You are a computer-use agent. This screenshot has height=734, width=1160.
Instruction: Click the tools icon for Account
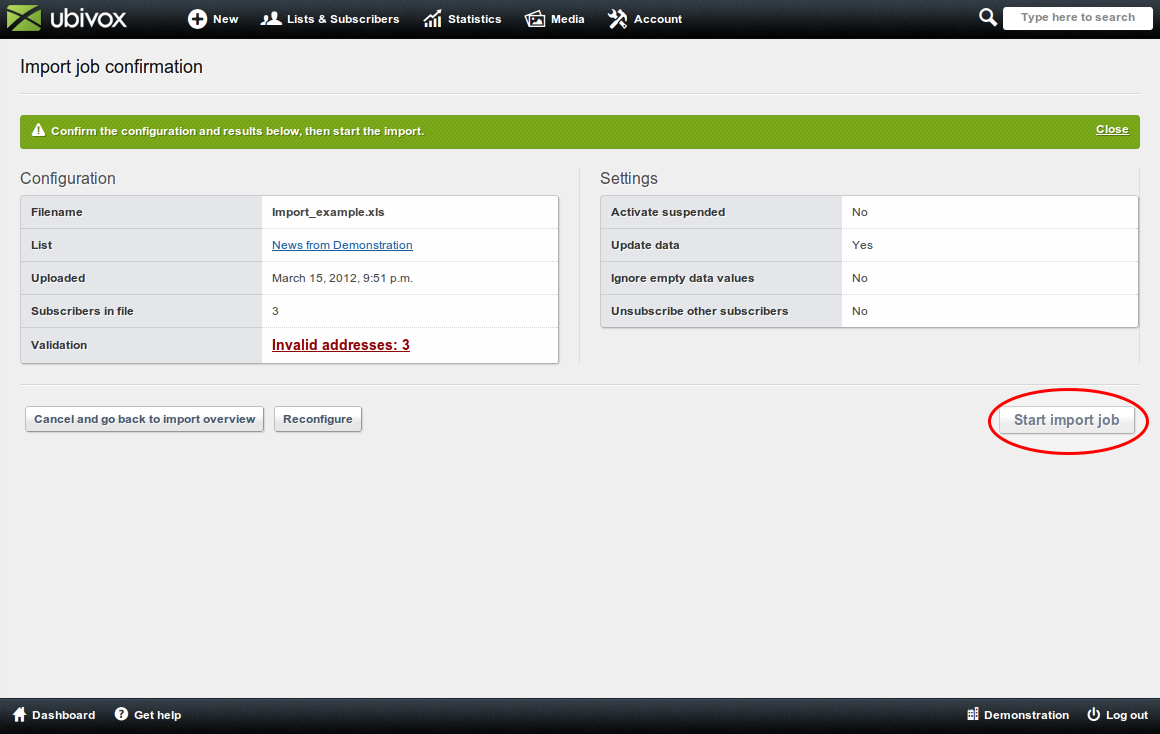coord(618,19)
